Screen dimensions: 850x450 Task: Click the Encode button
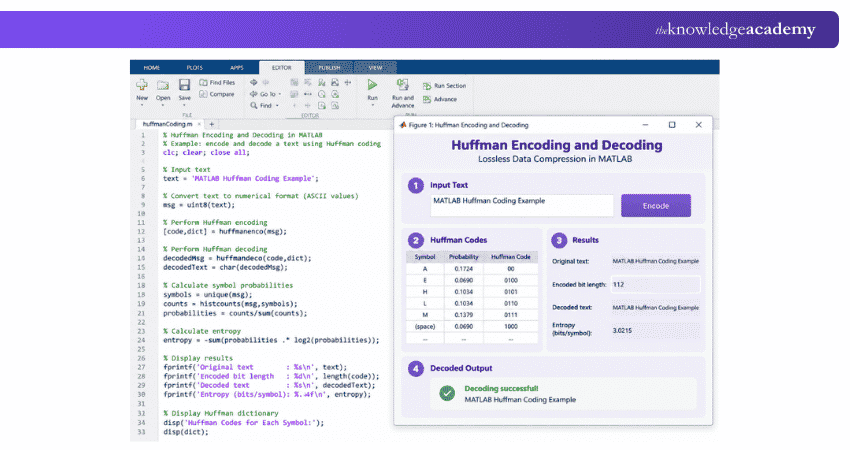[656, 205]
